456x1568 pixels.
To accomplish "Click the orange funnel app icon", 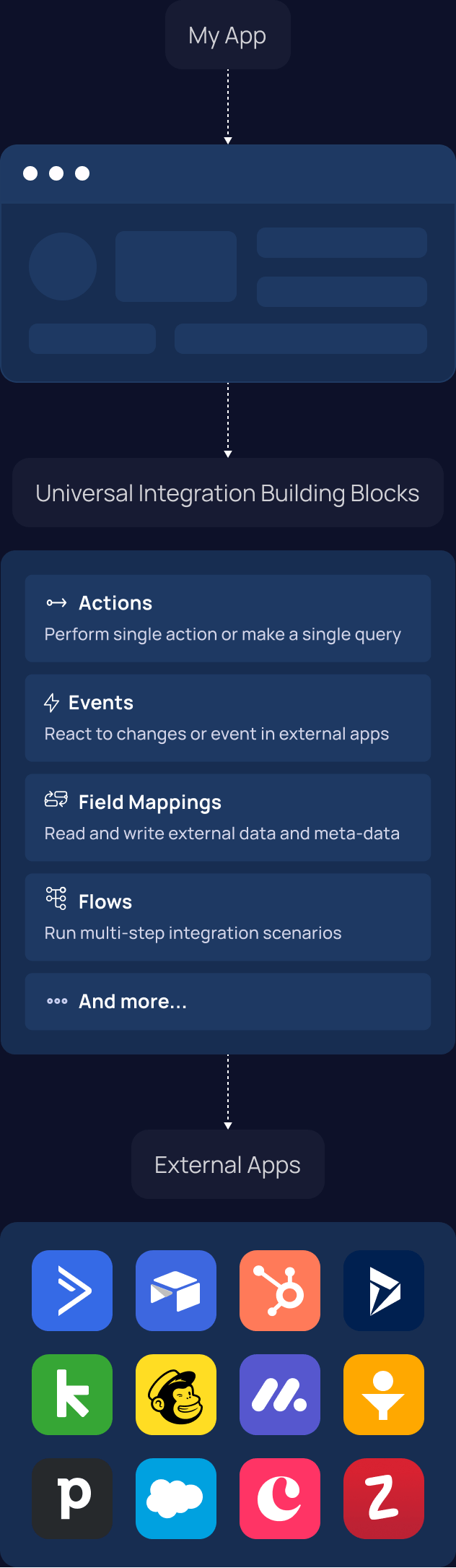I will [x=384, y=1395].
